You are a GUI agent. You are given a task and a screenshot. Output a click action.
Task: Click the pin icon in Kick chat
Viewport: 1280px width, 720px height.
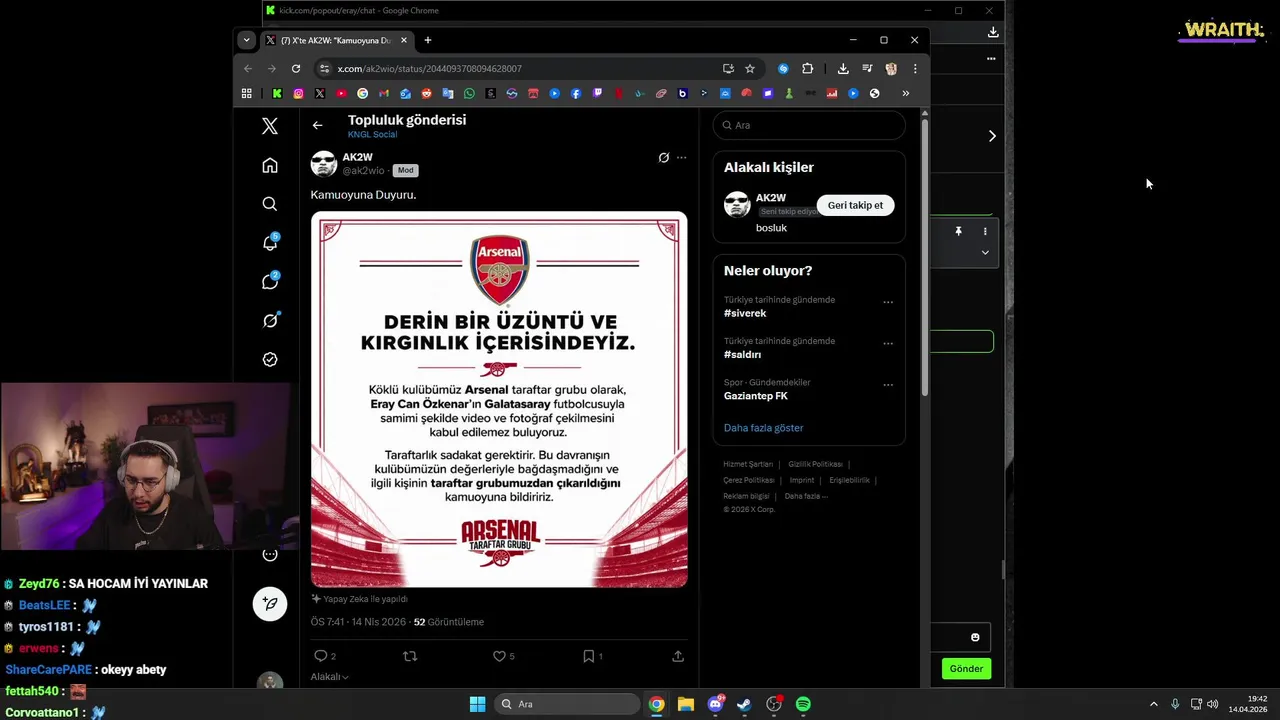pos(958,231)
